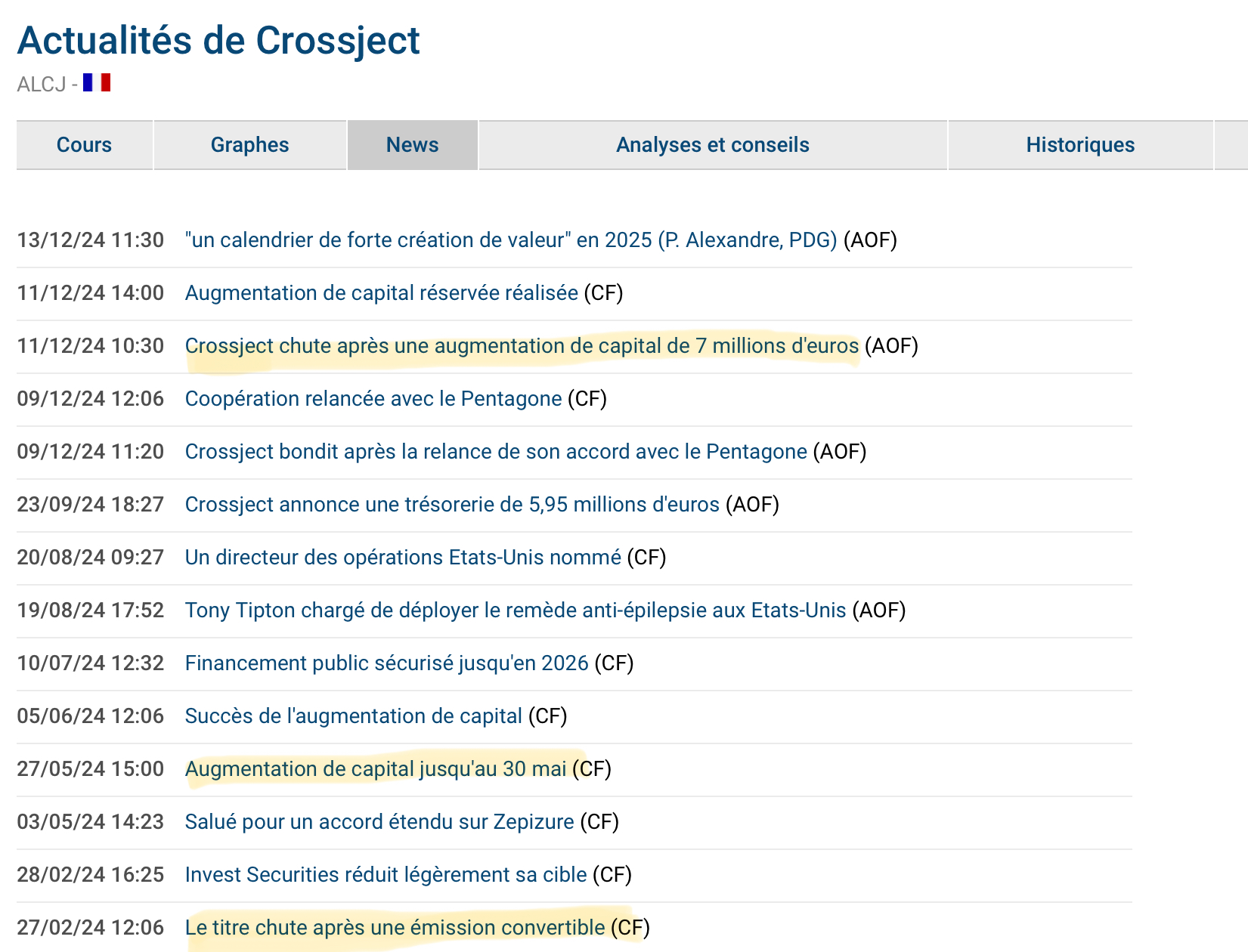
Task: Select the News tab
Action: pyautogui.click(x=413, y=145)
